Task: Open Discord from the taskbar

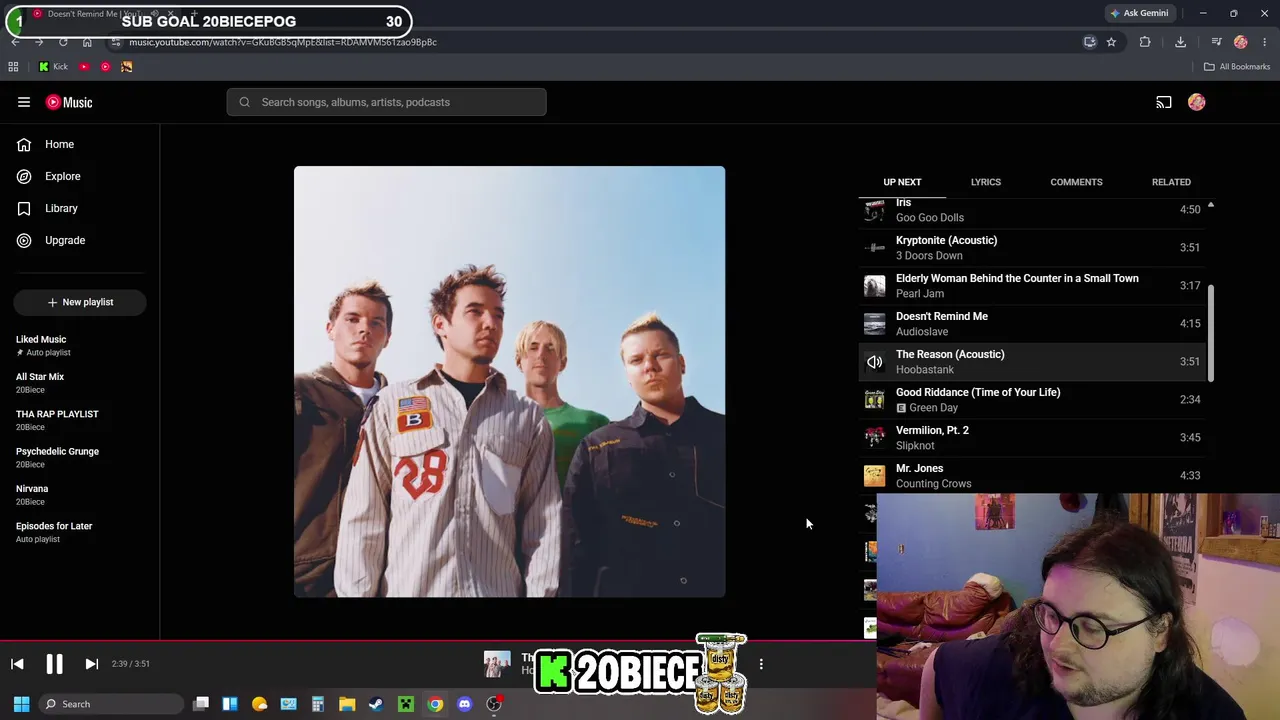Action: point(464,704)
